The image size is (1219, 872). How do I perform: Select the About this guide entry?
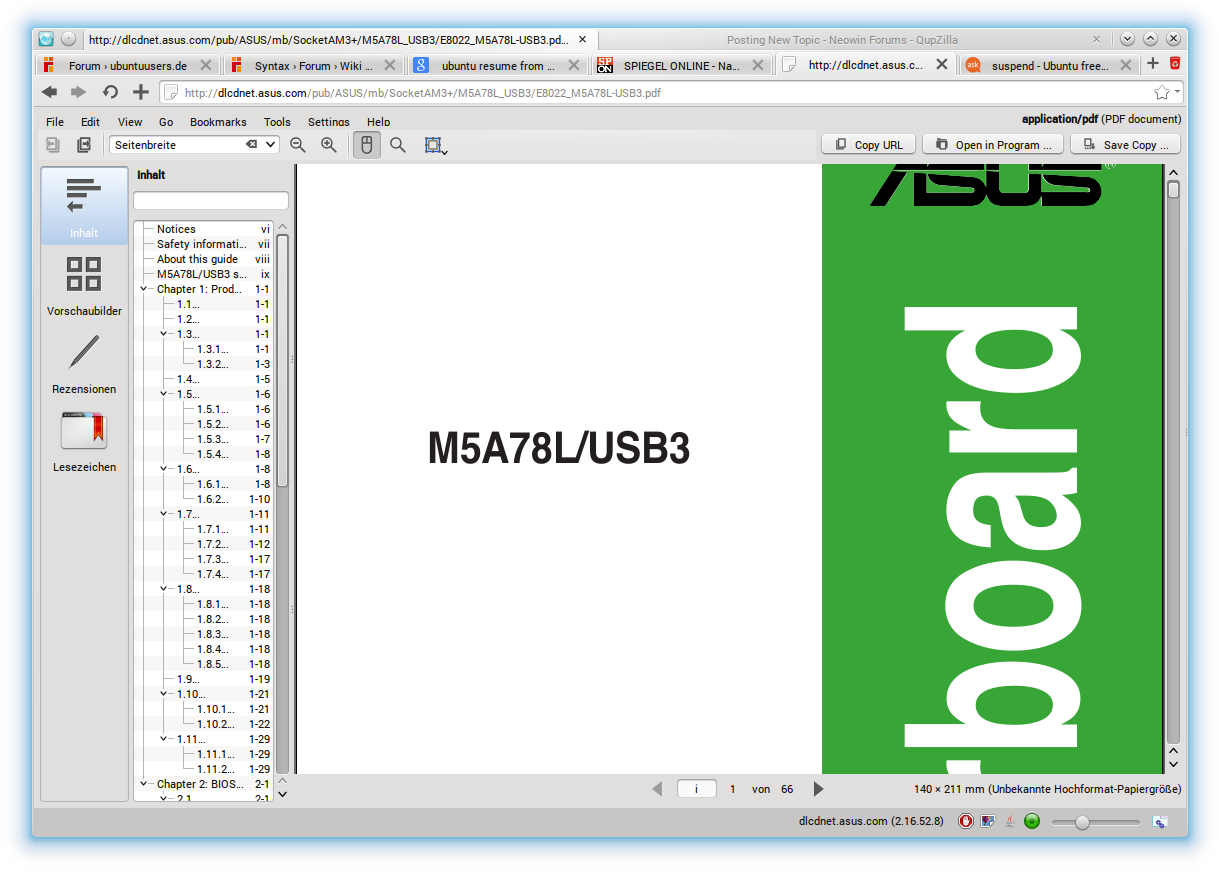(x=197, y=259)
